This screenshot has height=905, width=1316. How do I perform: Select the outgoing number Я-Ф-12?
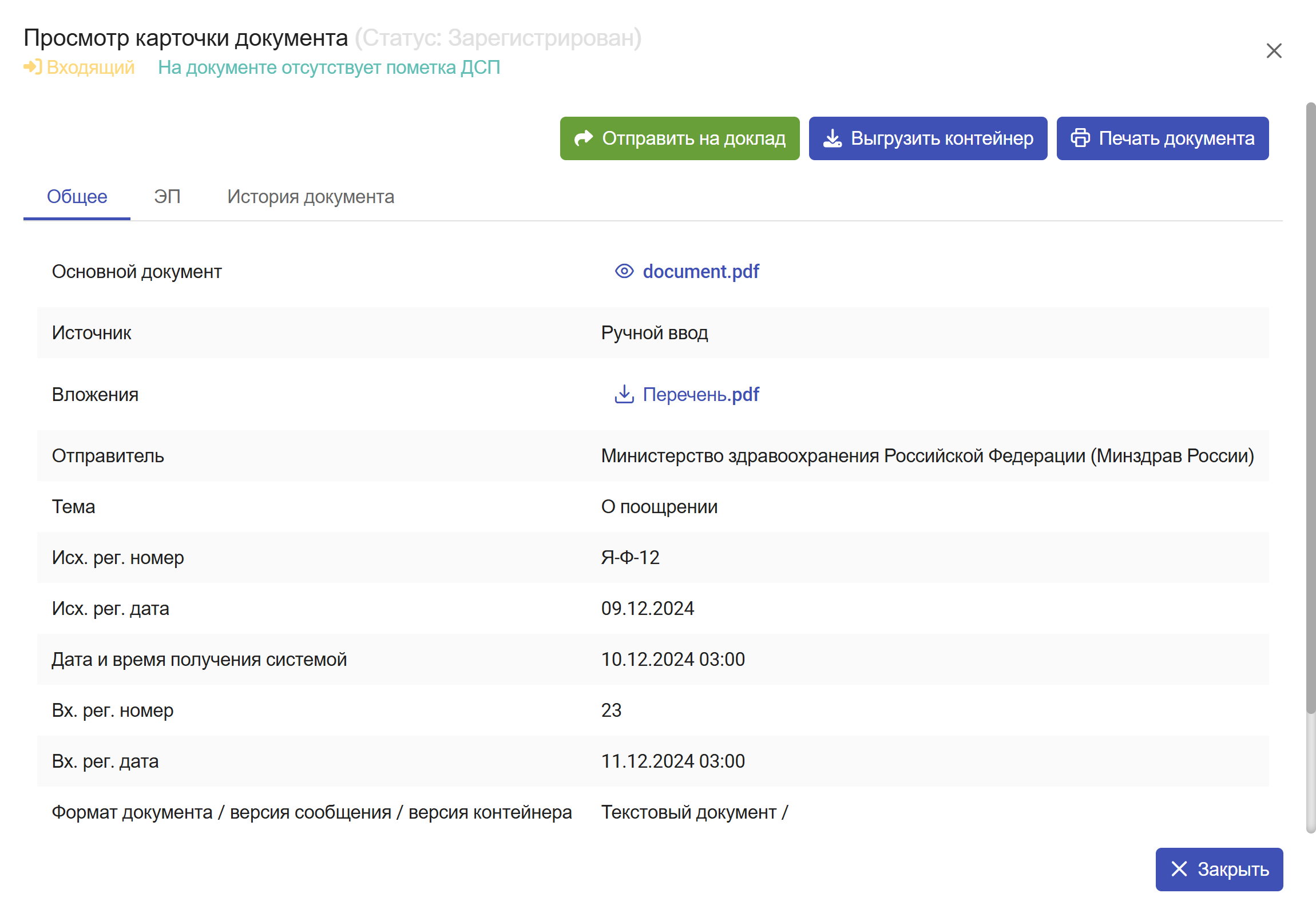[x=631, y=558]
